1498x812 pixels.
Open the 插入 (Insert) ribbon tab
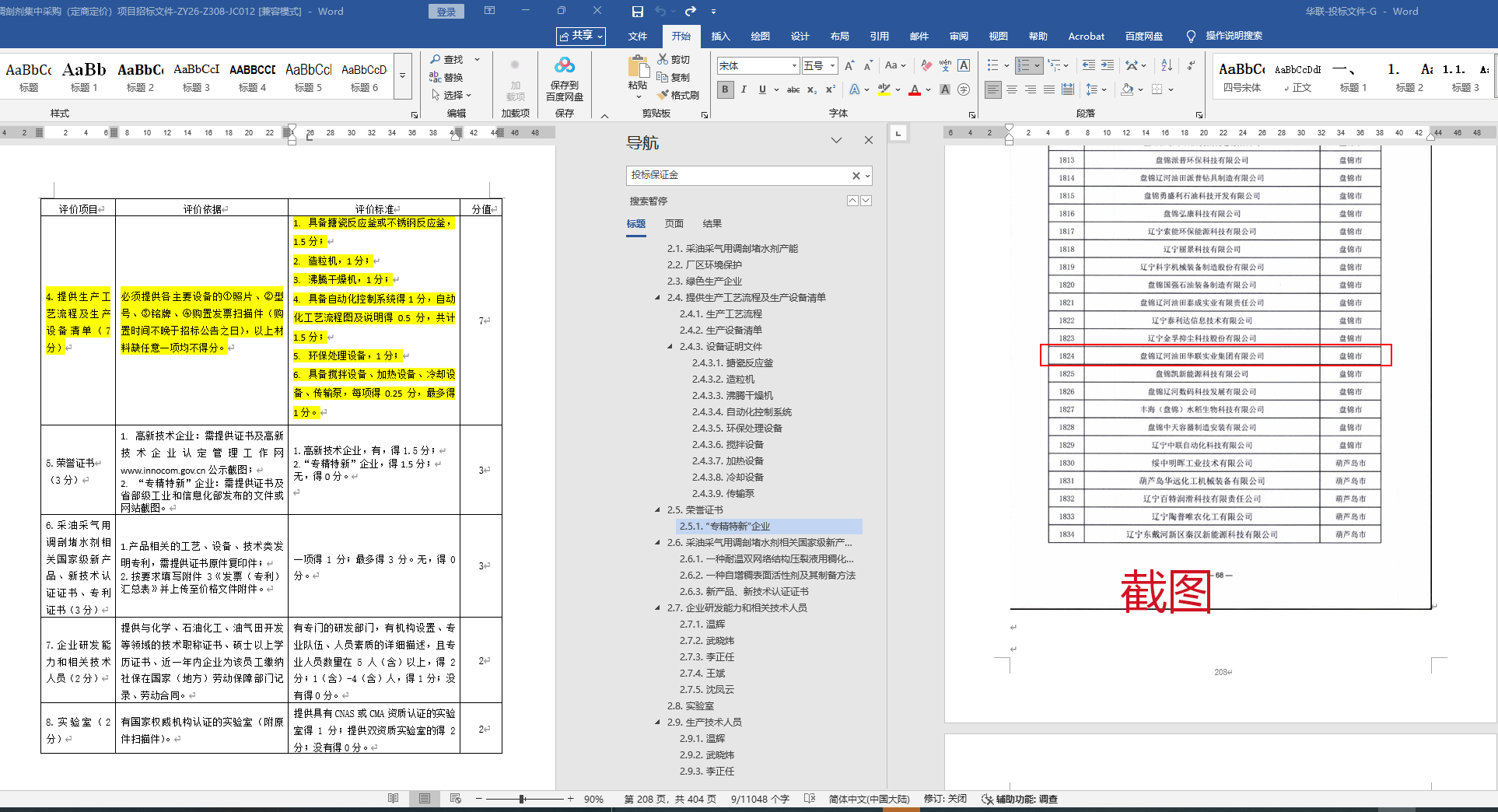pos(721,37)
